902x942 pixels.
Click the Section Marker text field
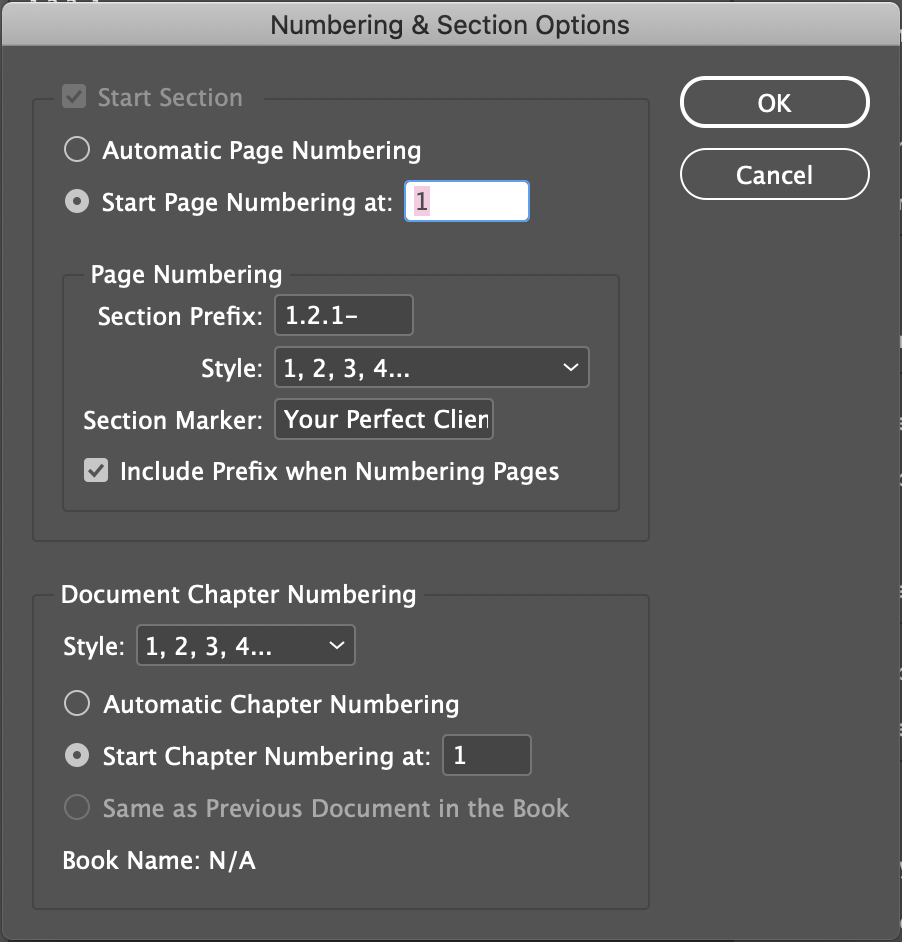tap(383, 419)
